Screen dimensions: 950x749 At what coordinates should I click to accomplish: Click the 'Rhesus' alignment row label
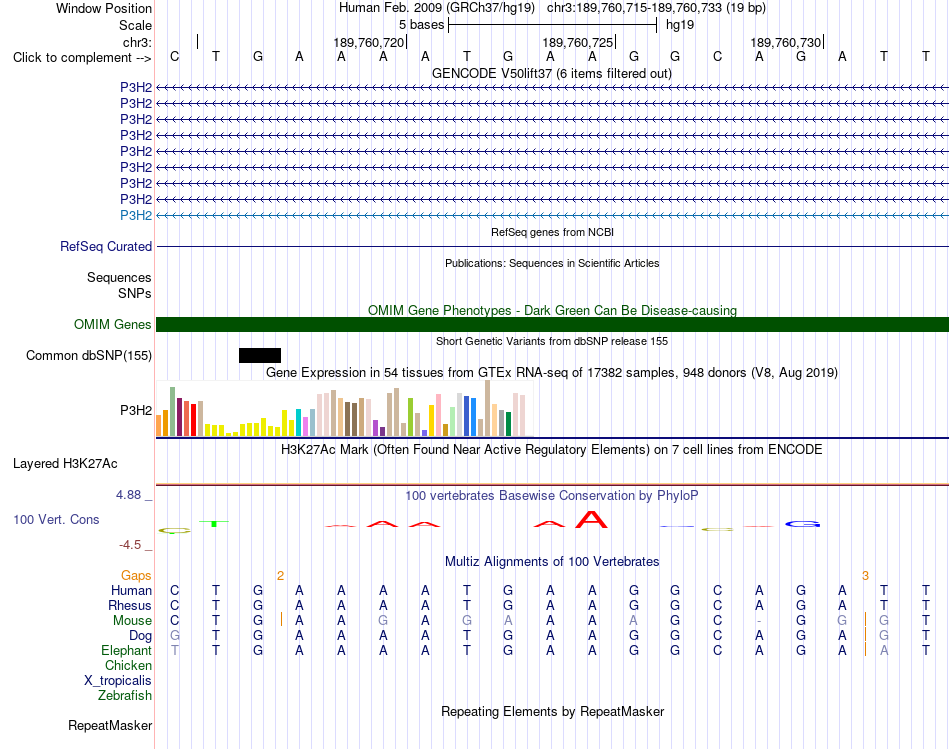tap(130, 605)
